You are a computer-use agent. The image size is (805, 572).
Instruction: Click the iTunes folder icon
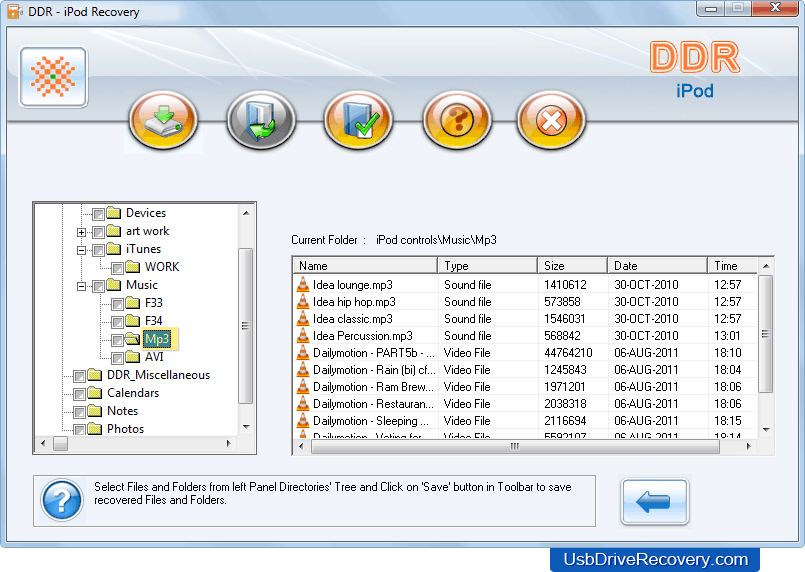(114, 249)
